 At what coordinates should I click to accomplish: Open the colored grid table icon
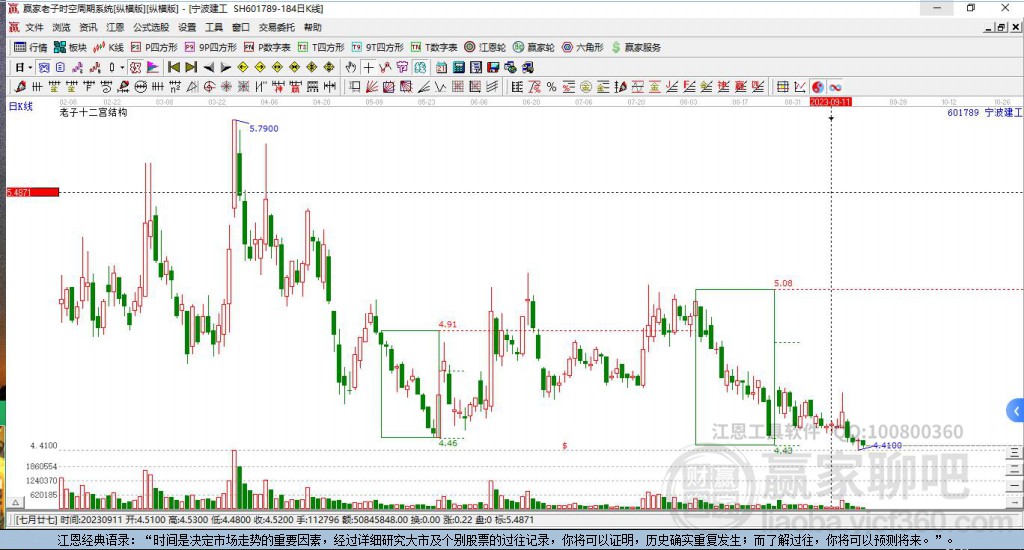click(x=782, y=86)
